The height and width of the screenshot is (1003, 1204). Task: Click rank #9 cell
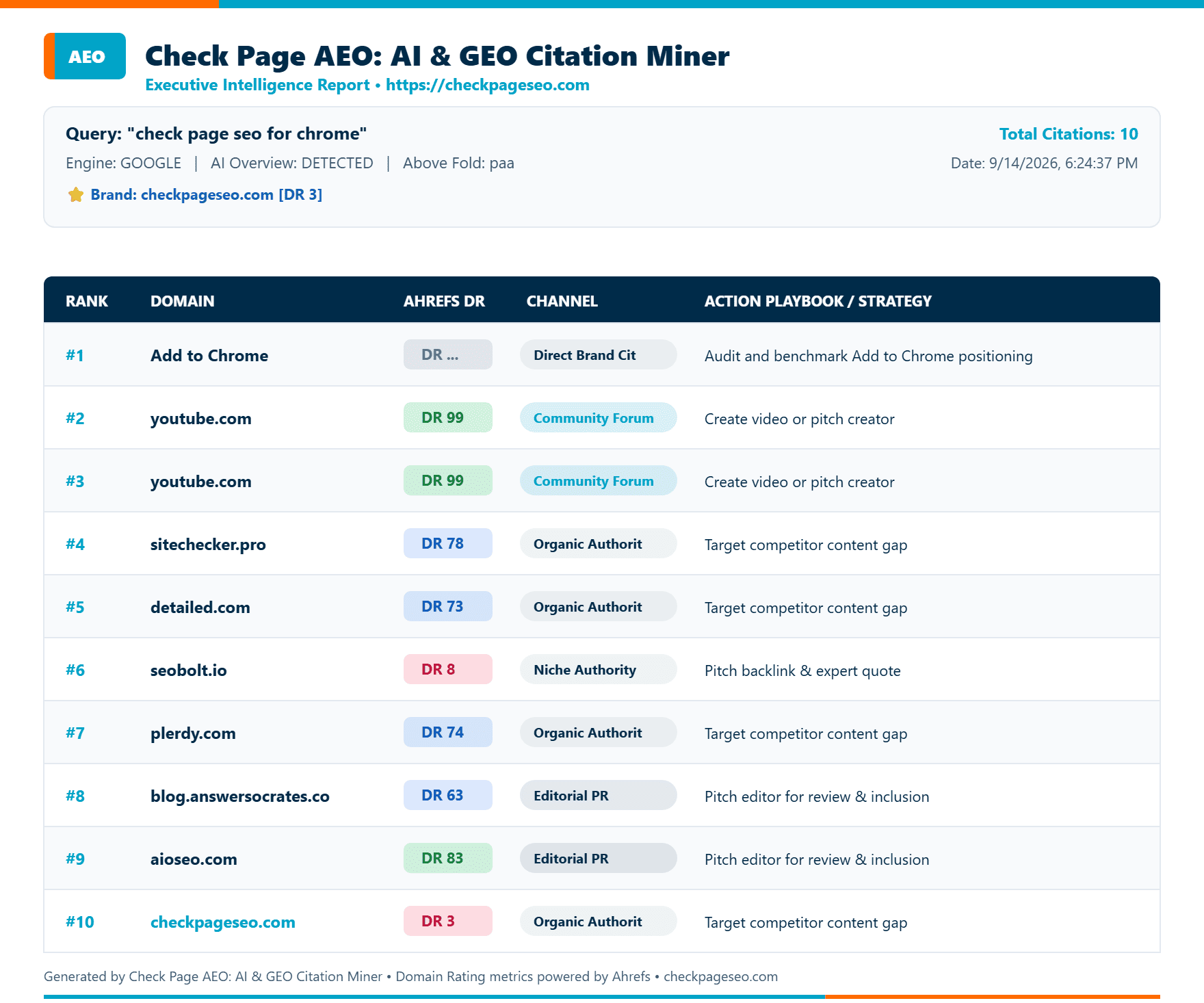75,859
